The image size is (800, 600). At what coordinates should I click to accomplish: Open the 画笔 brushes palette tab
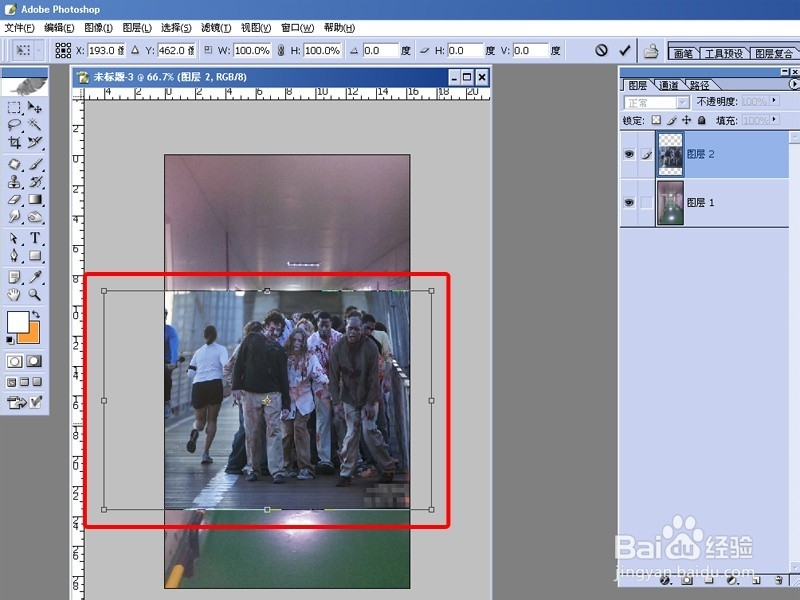coord(683,53)
